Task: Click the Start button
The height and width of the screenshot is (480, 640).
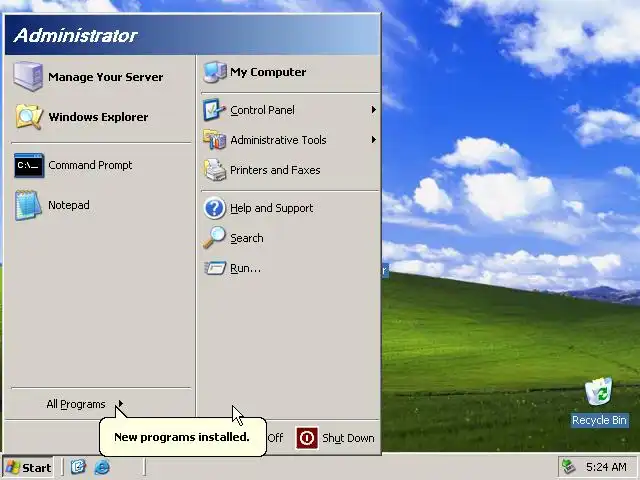Action: [x=28, y=467]
